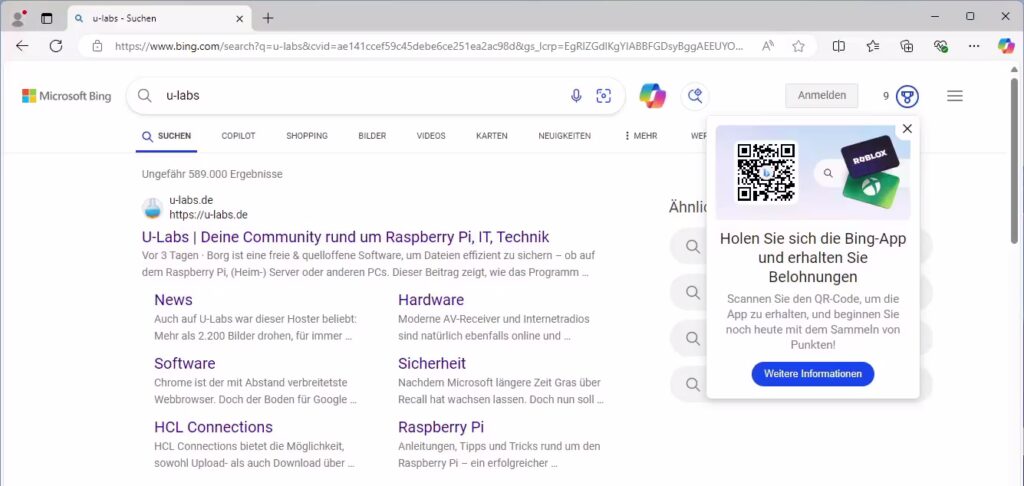1024x486 pixels.
Task: Add this page to favorites star
Action: pos(798,46)
